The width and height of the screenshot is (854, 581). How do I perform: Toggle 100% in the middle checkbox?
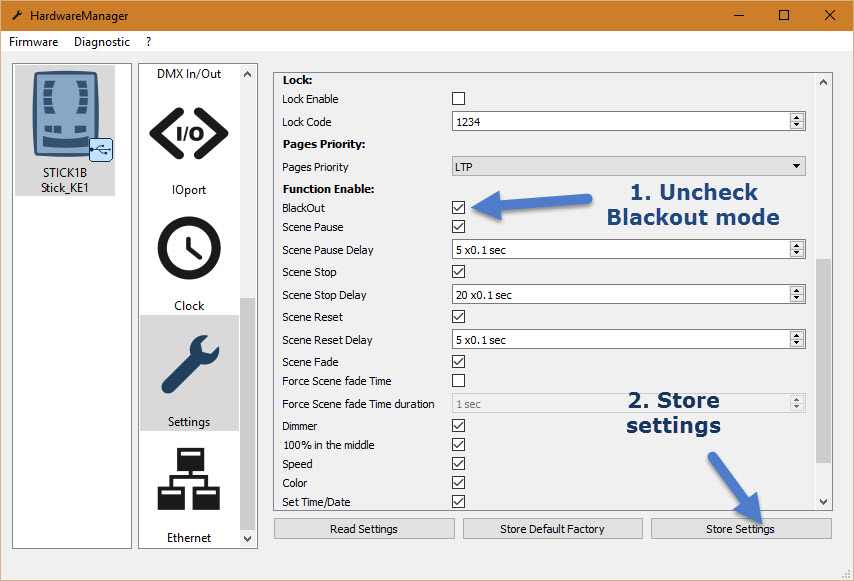pos(459,444)
